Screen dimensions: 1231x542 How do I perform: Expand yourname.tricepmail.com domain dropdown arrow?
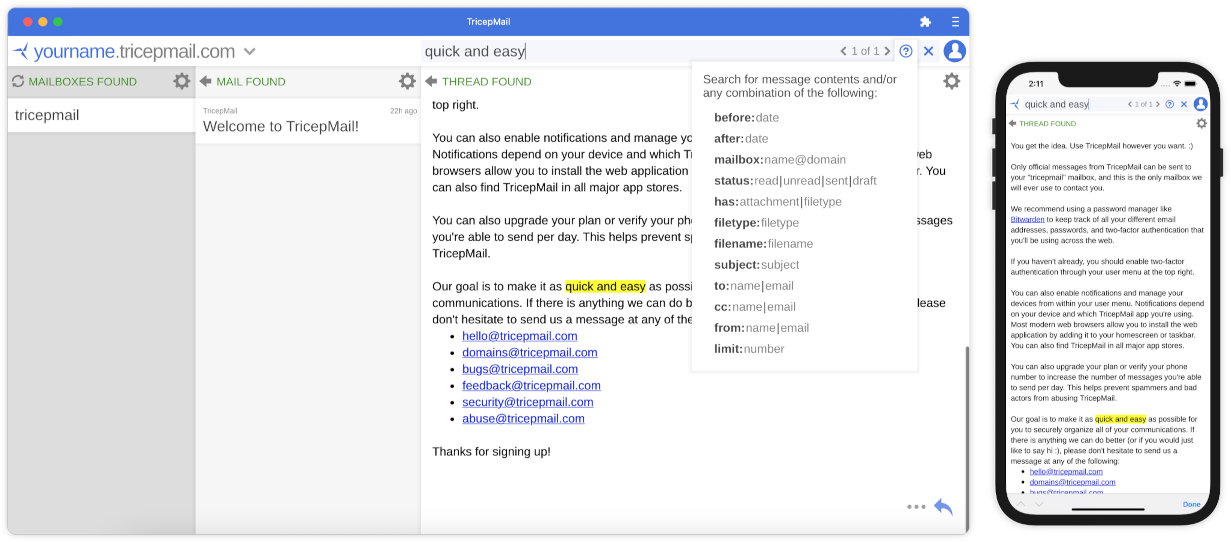pos(249,51)
